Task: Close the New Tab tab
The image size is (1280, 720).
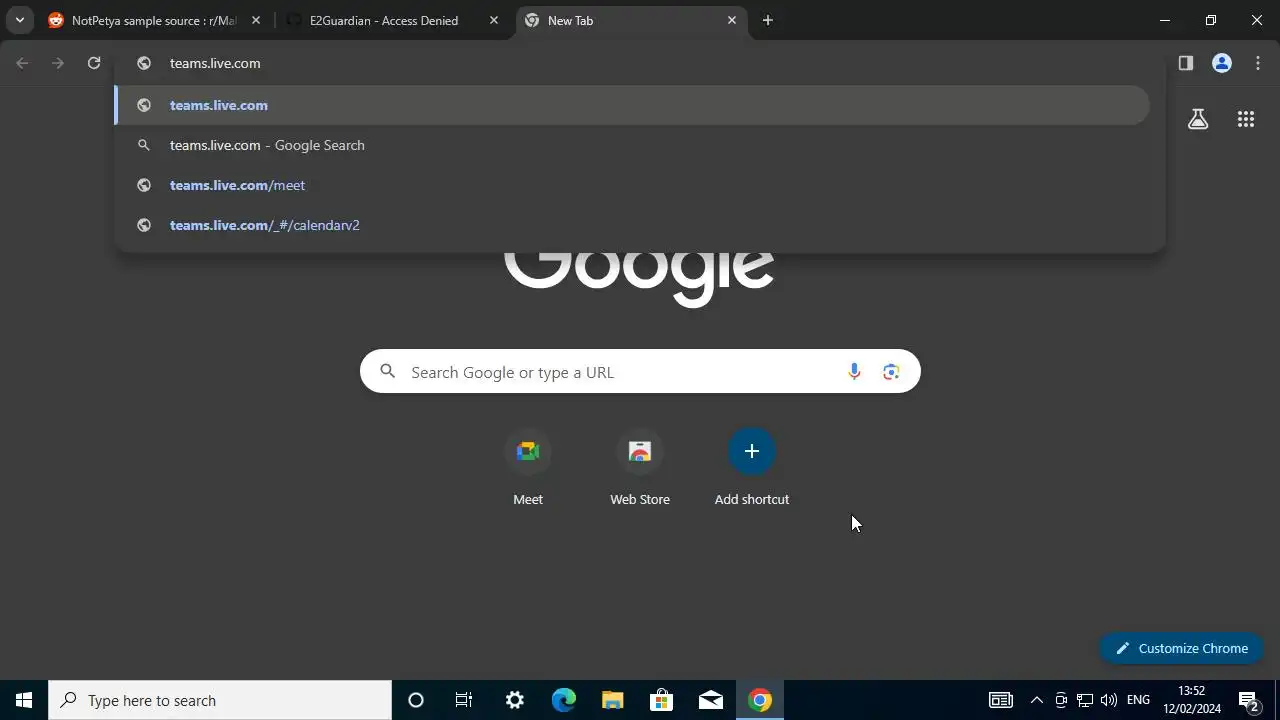Action: pyautogui.click(x=731, y=20)
